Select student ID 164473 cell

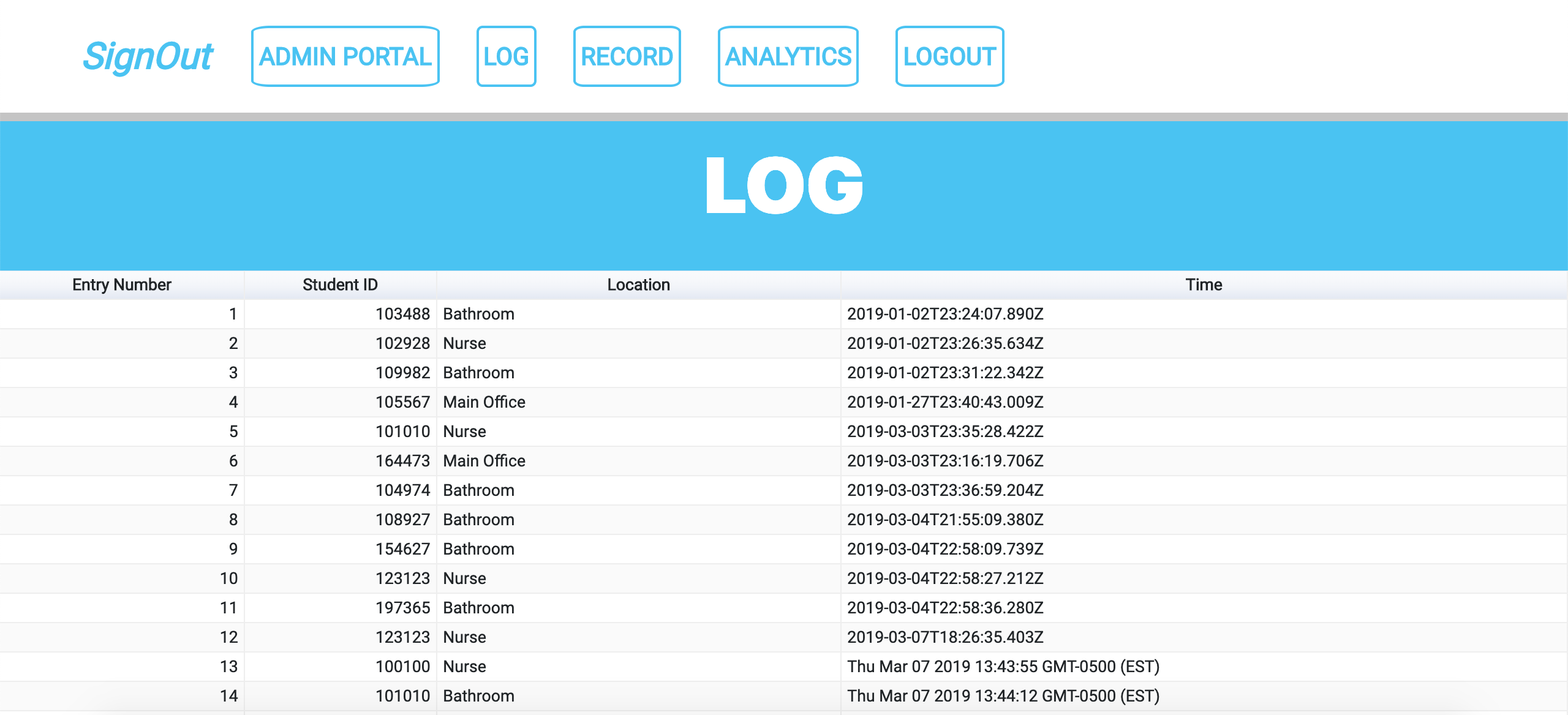pyautogui.click(x=402, y=461)
